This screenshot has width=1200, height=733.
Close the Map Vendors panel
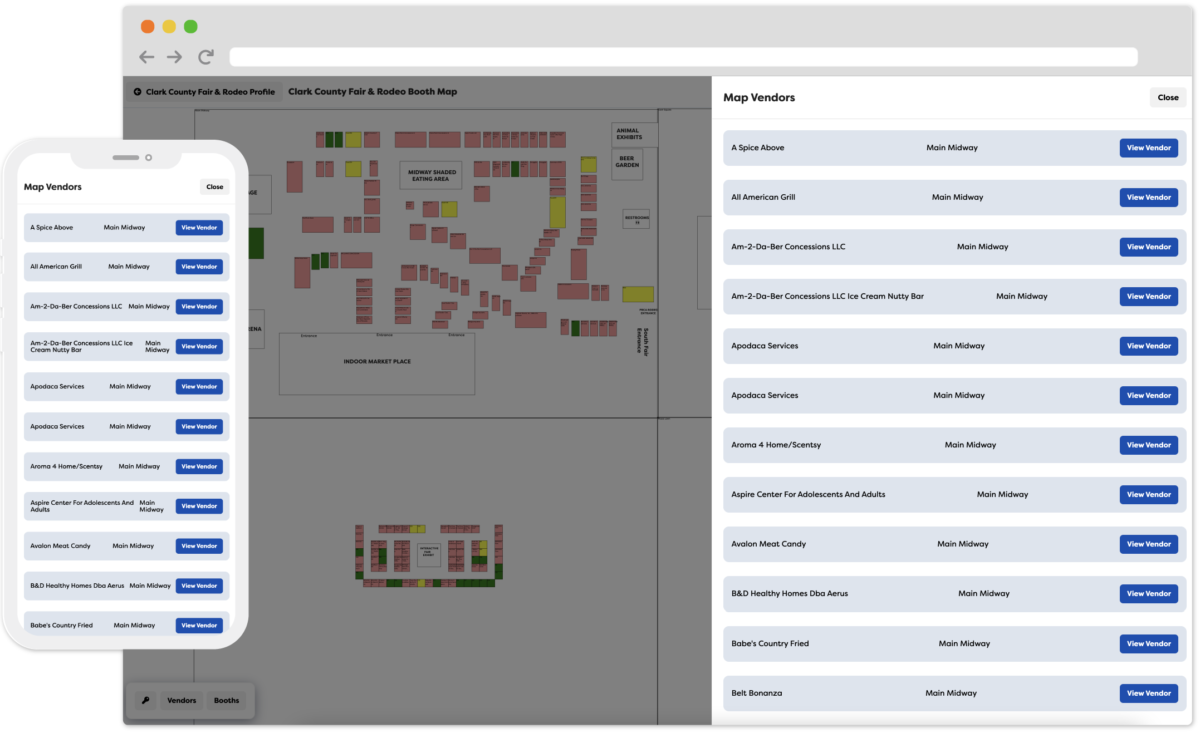1167,97
